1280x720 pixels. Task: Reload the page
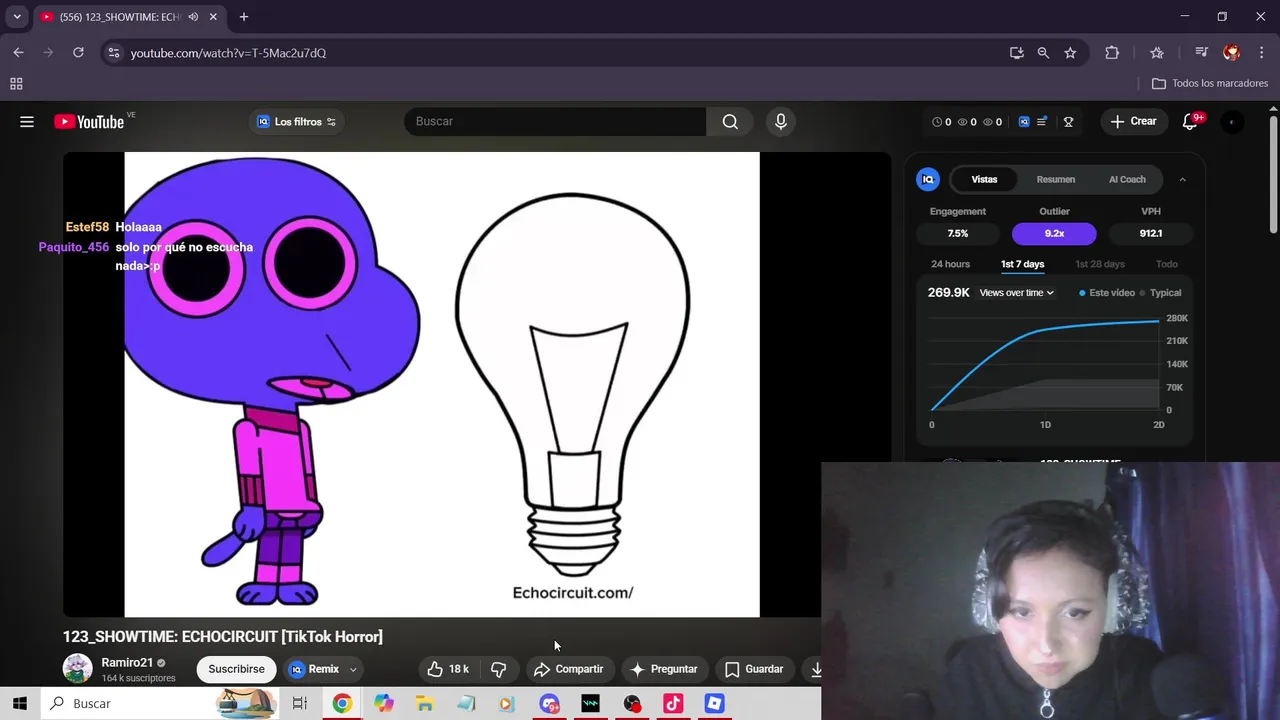coord(78,53)
